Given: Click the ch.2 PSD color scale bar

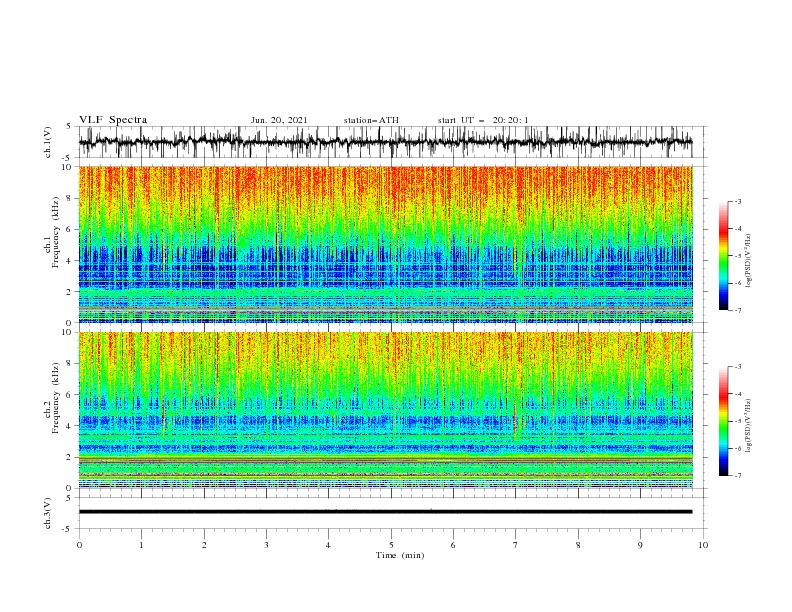Looking at the screenshot, I should (x=723, y=421).
